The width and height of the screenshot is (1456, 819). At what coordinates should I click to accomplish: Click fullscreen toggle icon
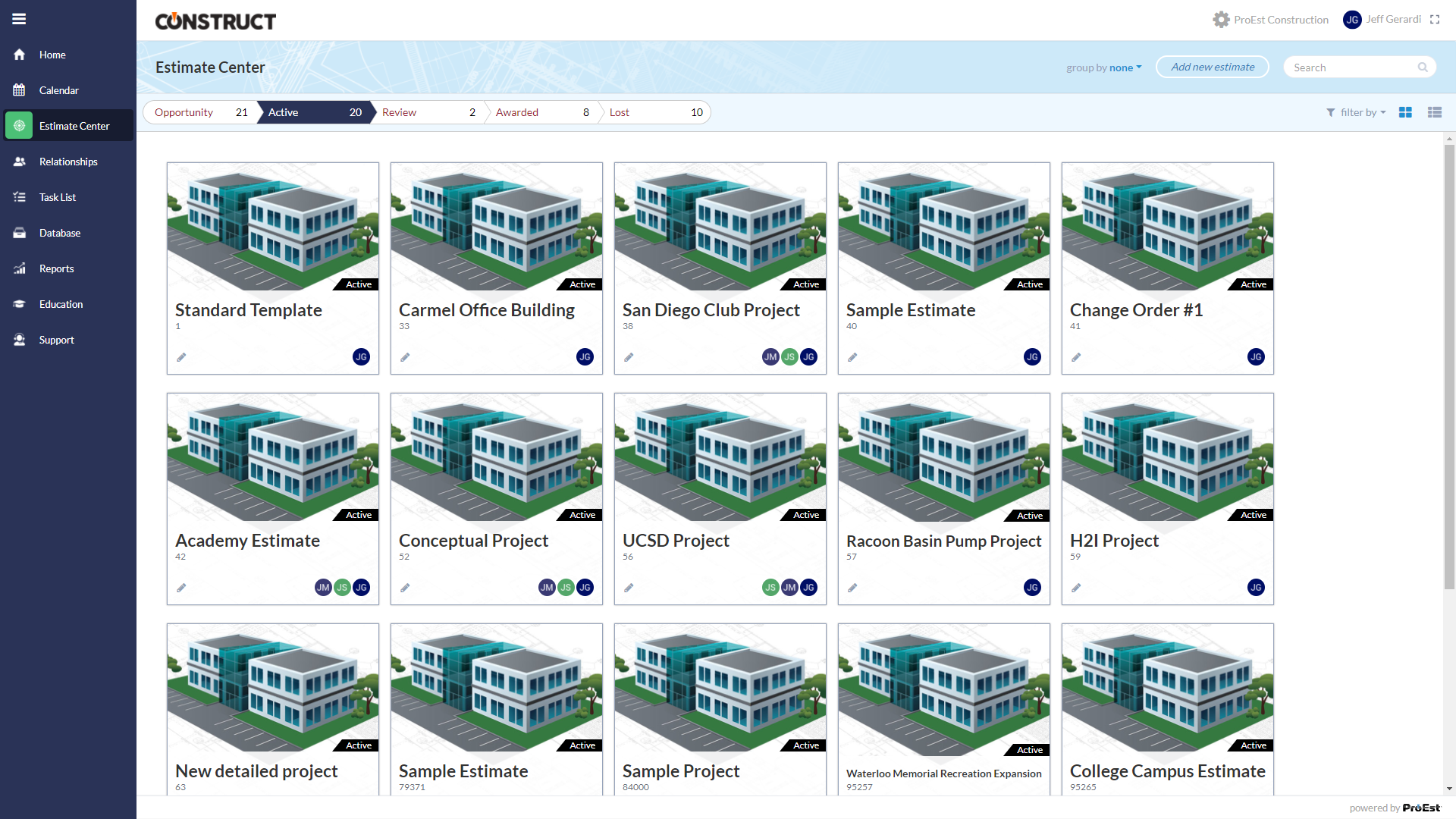tap(1435, 20)
